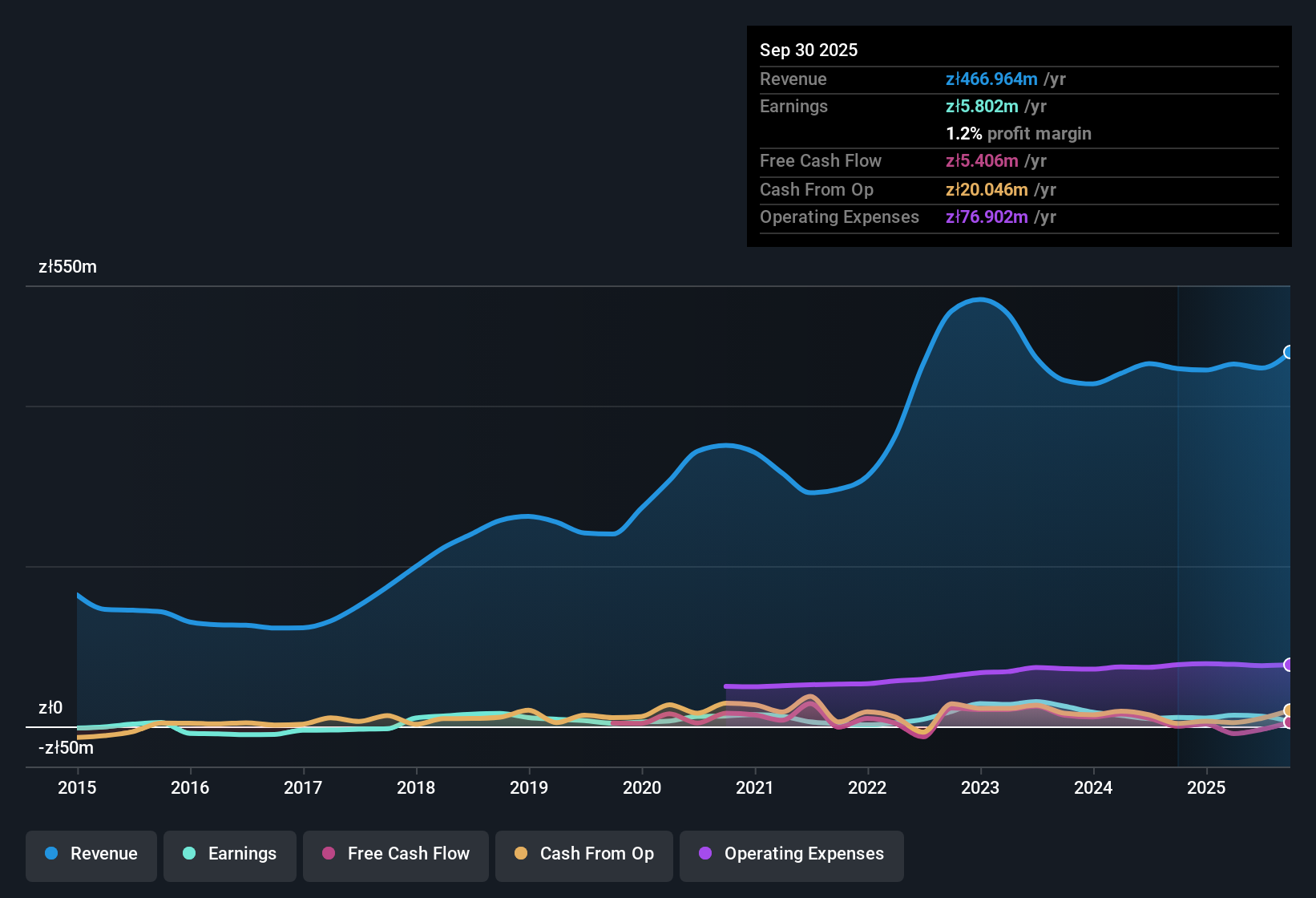Viewport: 1316px width, 898px height.
Task: Click the blue Revenue dot icon in legend
Action: [50, 854]
